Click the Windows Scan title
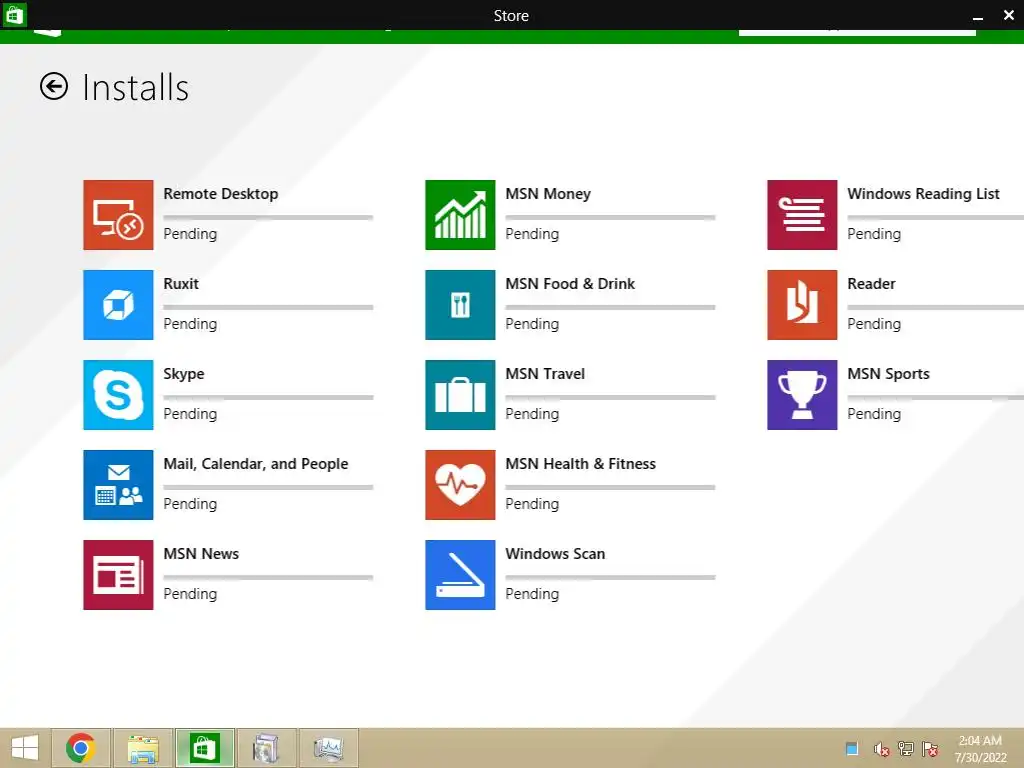Viewport: 1024px width, 768px height. 555,554
